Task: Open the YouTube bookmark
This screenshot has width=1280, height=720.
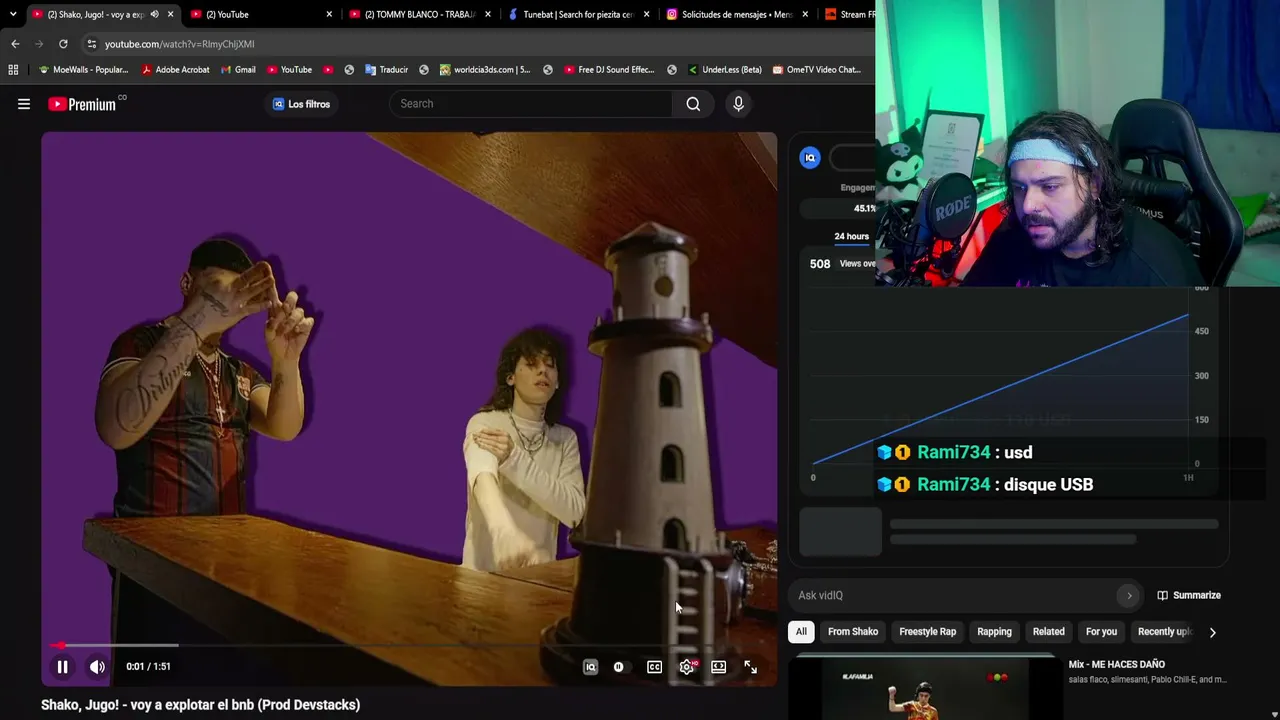Action: click(289, 70)
